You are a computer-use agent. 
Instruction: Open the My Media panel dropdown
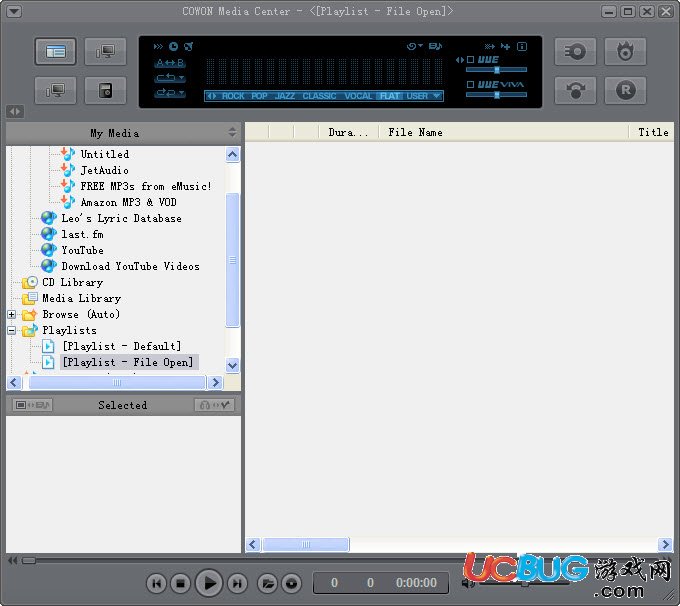pyautogui.click(x=232, y=133)
